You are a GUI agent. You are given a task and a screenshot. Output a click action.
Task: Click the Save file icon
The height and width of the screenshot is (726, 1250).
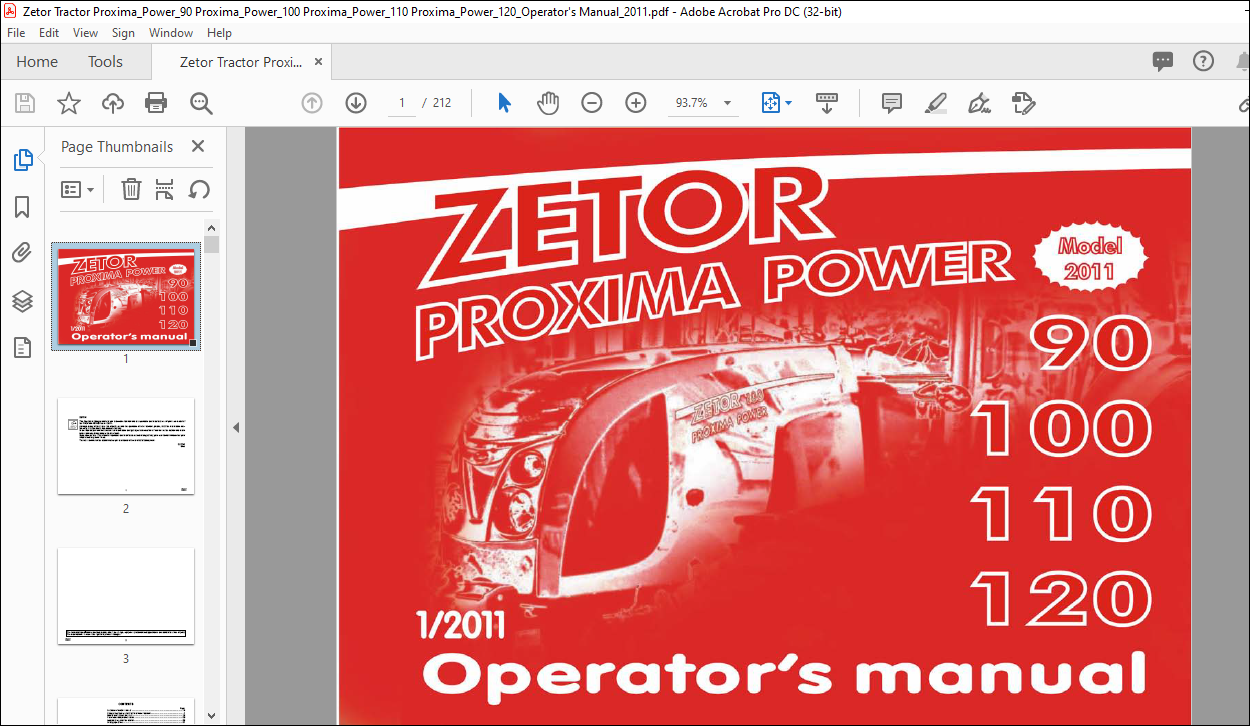tap(25, 103)
